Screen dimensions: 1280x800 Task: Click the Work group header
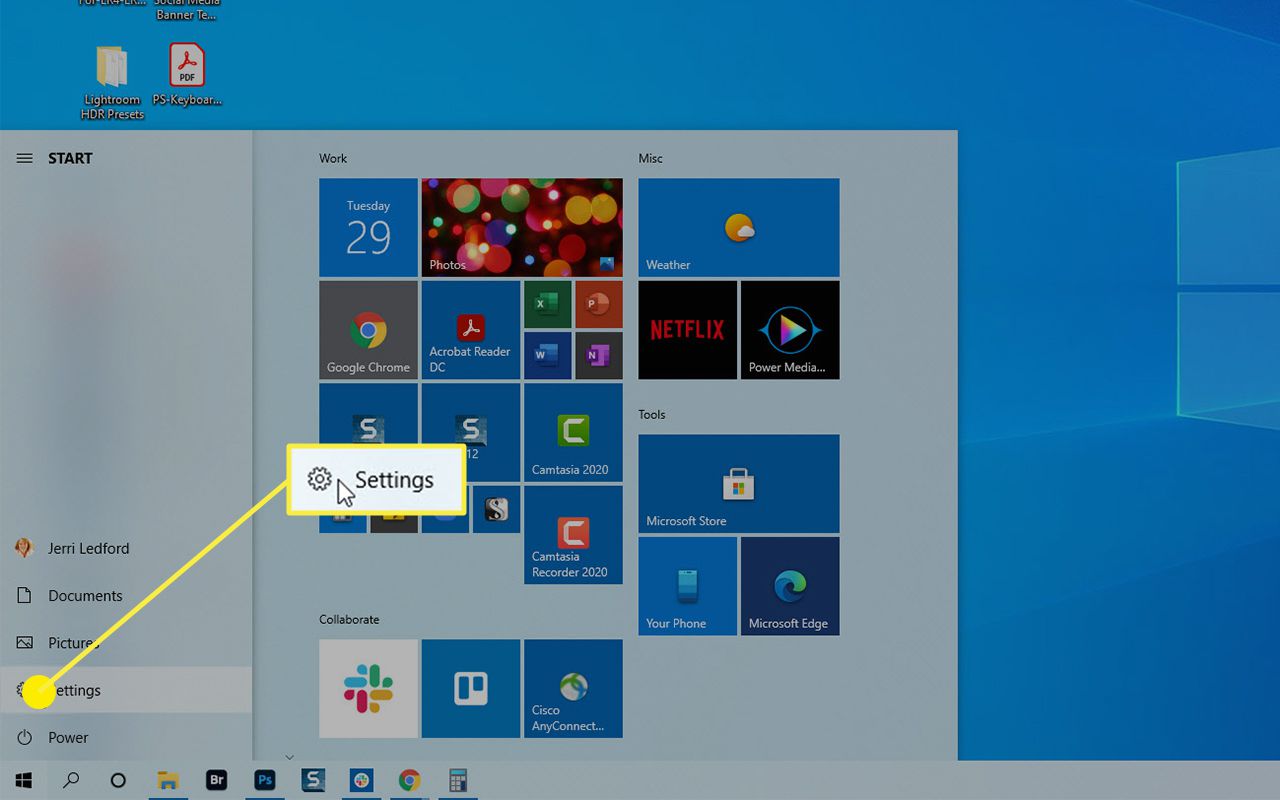point(333,158)
